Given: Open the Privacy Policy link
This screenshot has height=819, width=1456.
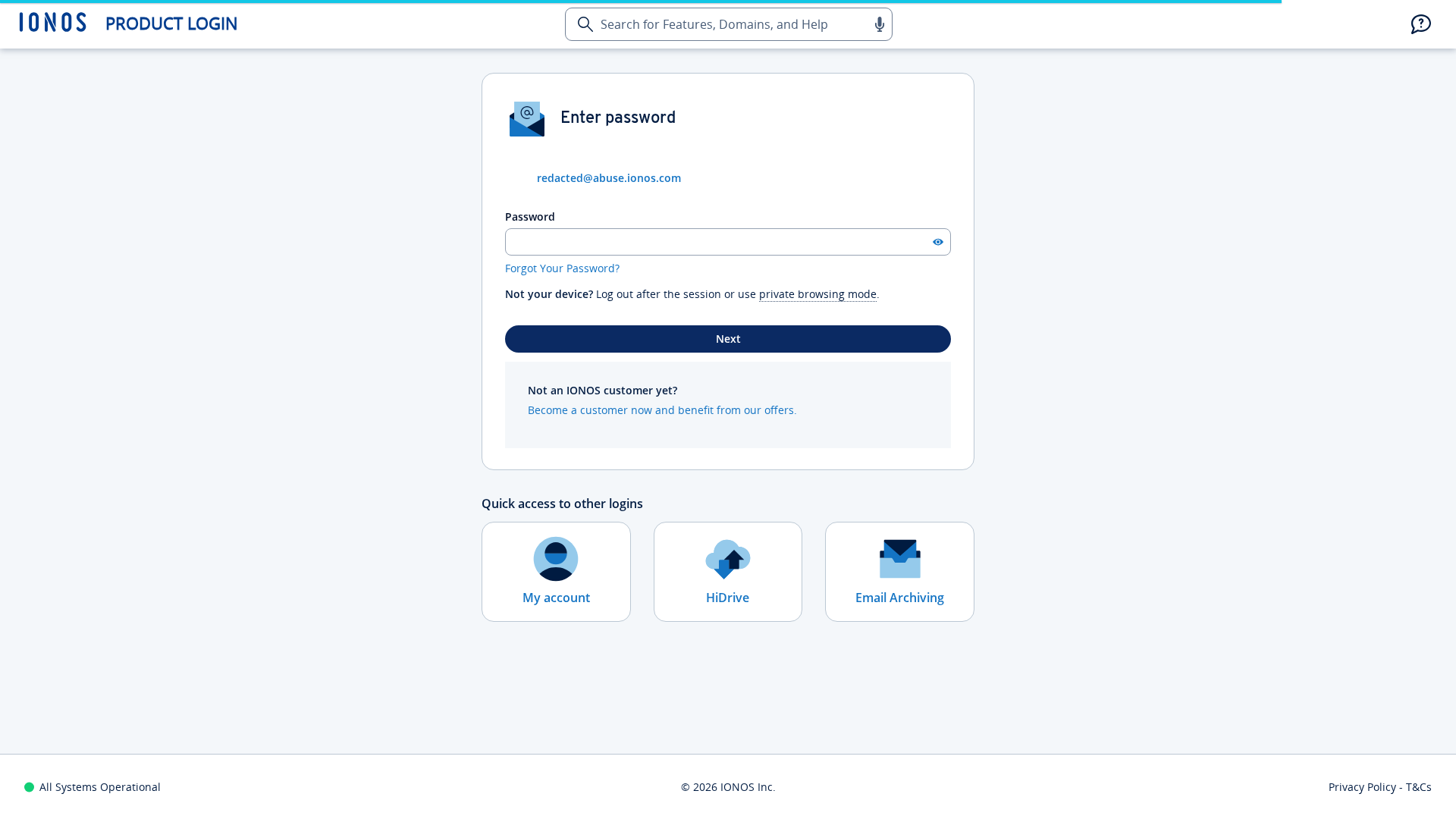Looking at the screenshot, I should click(1362, 787).
